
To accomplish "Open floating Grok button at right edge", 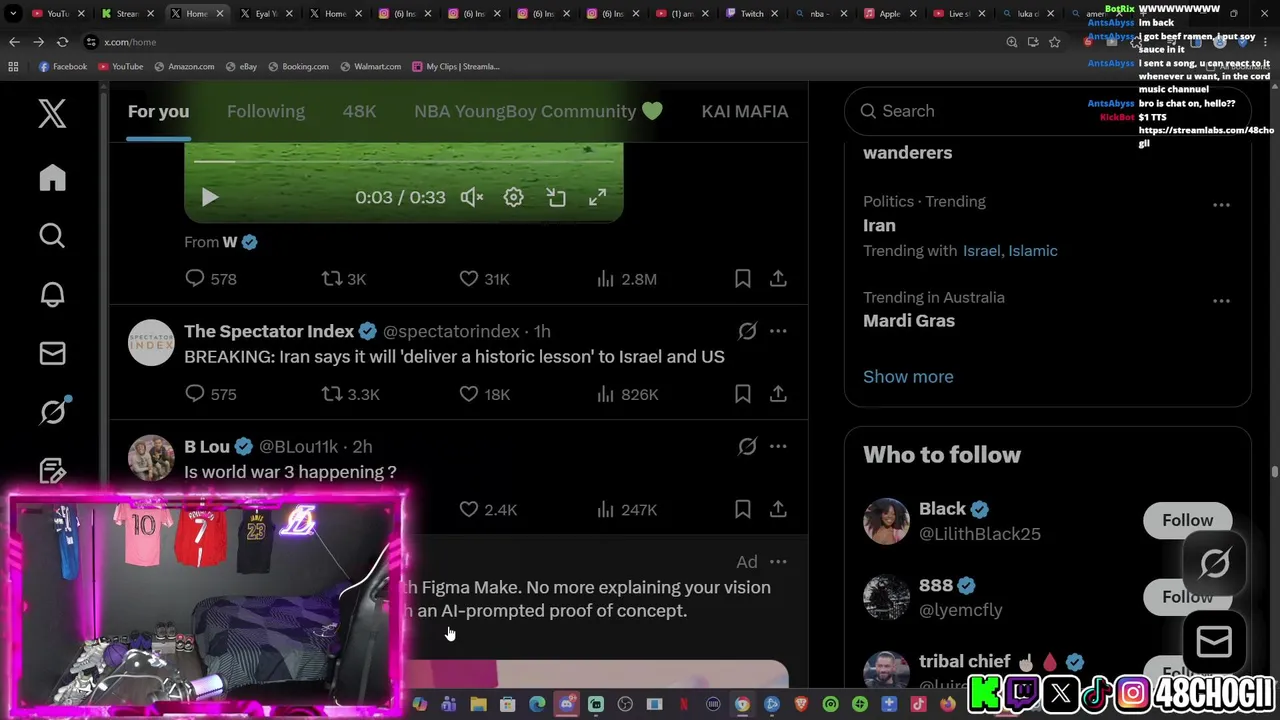I will point(1215,563).
